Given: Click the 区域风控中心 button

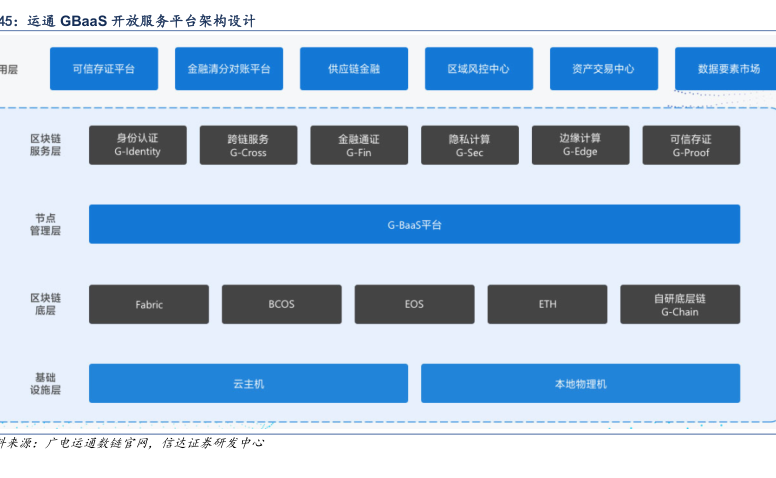Looking at the screenshot, I should point(479,69).
